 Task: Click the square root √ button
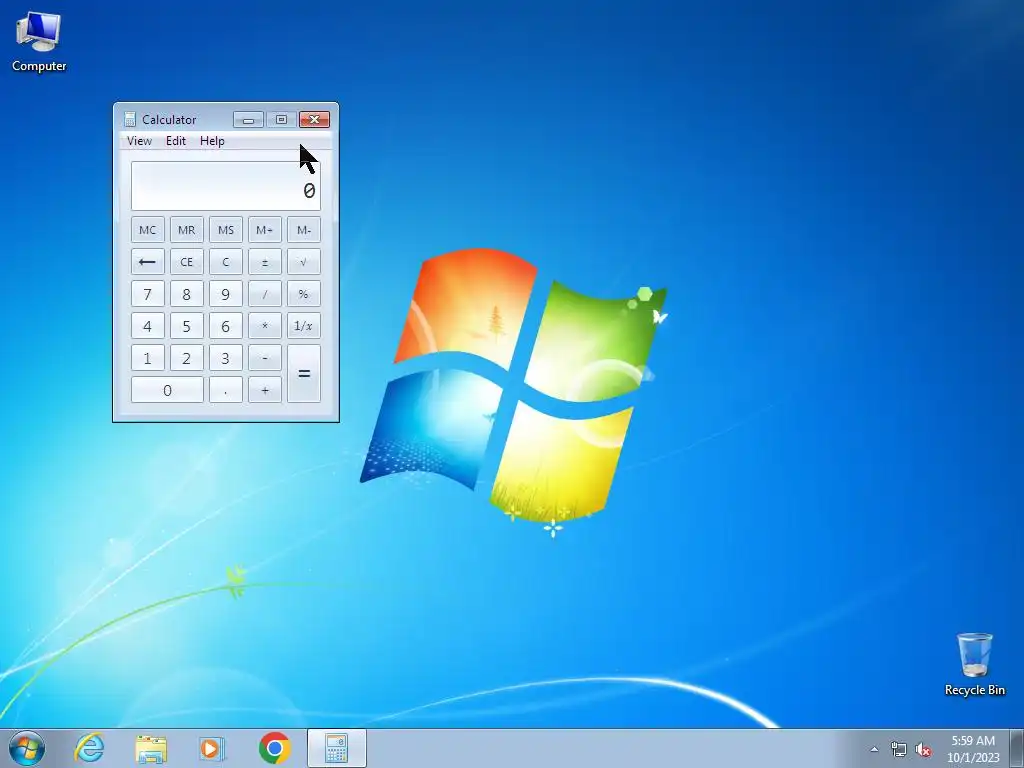click(x=304, y=262)
